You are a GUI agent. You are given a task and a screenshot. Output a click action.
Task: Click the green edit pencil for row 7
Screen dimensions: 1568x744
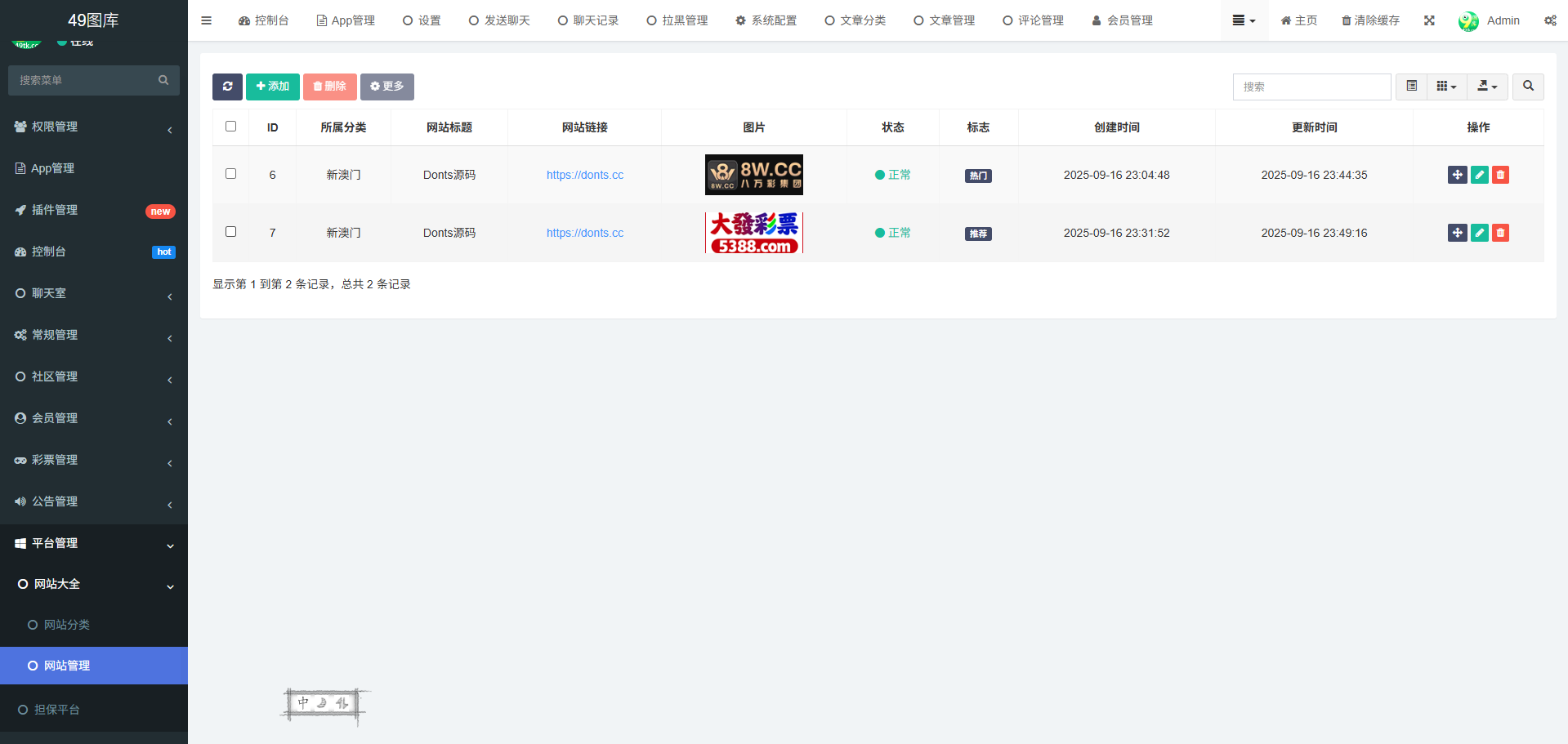click(1479, 233)
